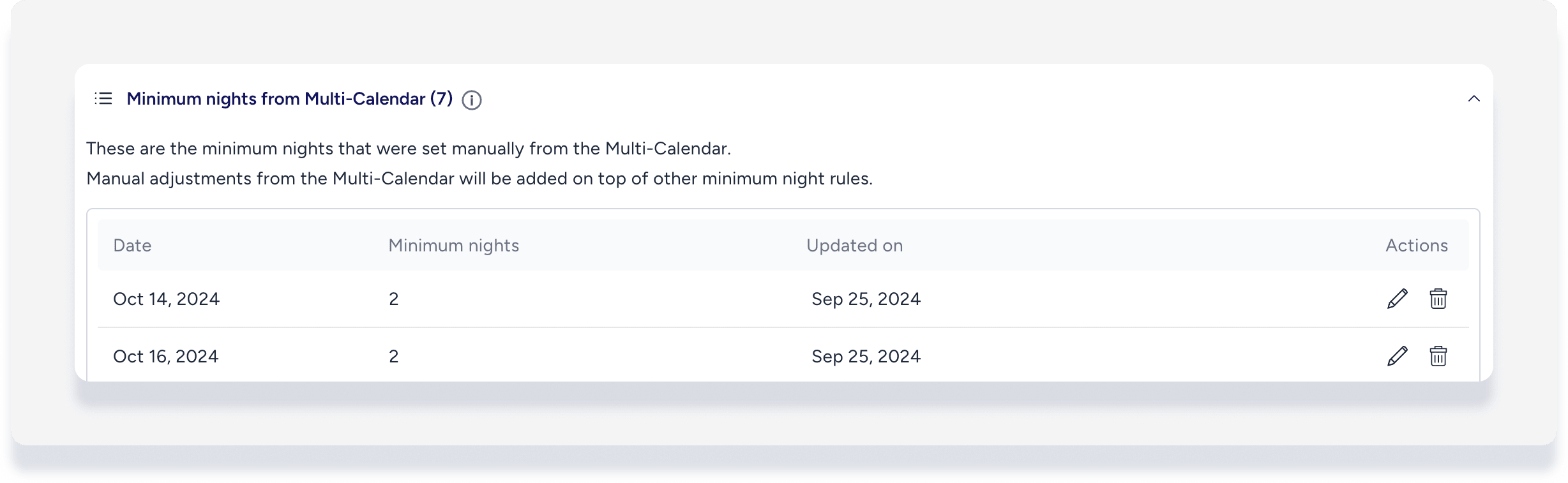Click the description text about manual minimum nights
This screenshot has height=483, width=1568.
(x=409, y=149)
